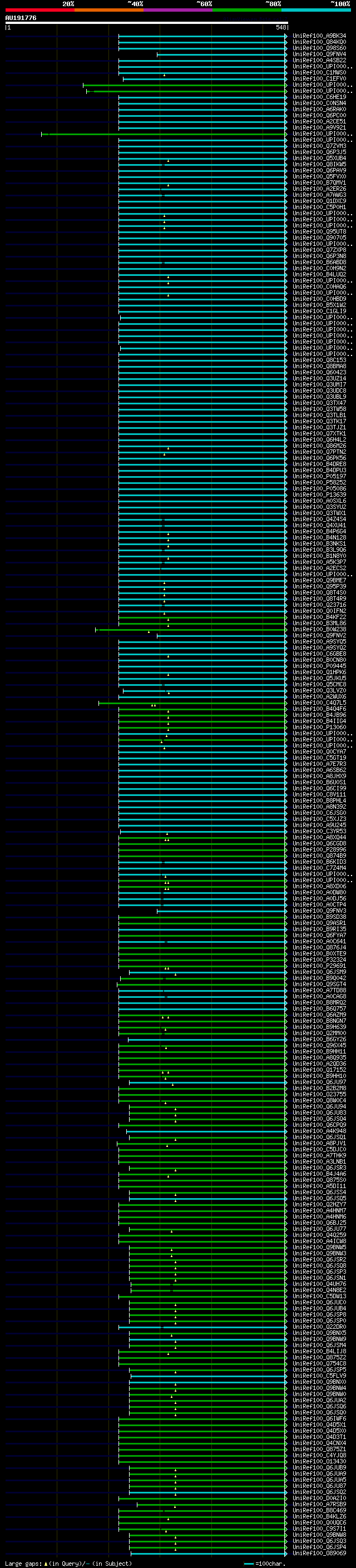This screenshot has width=356, height=1568.
Task: Select hit label UniRef100_C5GT19
Action: pos(319,758)
